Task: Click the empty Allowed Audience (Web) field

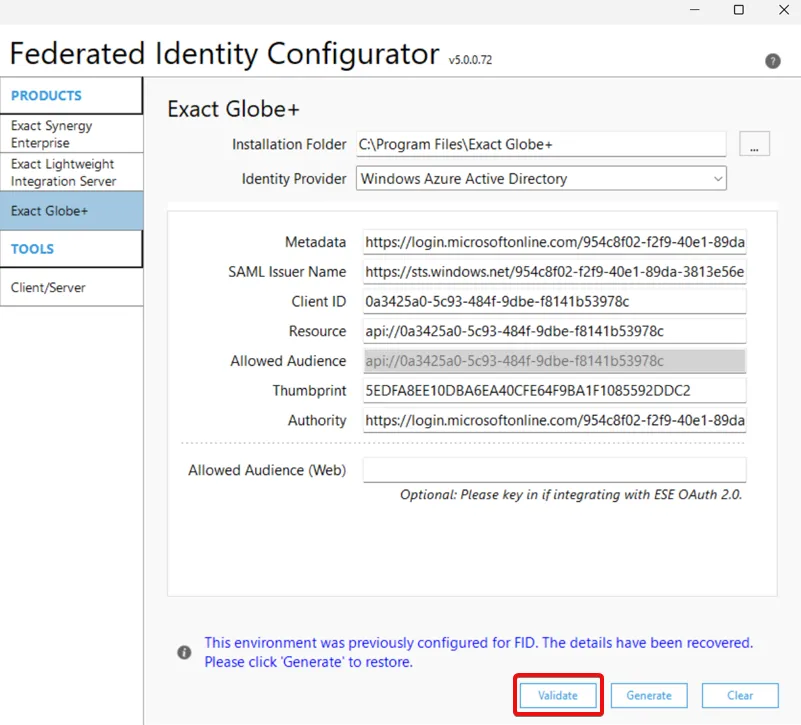Action: 554,470
